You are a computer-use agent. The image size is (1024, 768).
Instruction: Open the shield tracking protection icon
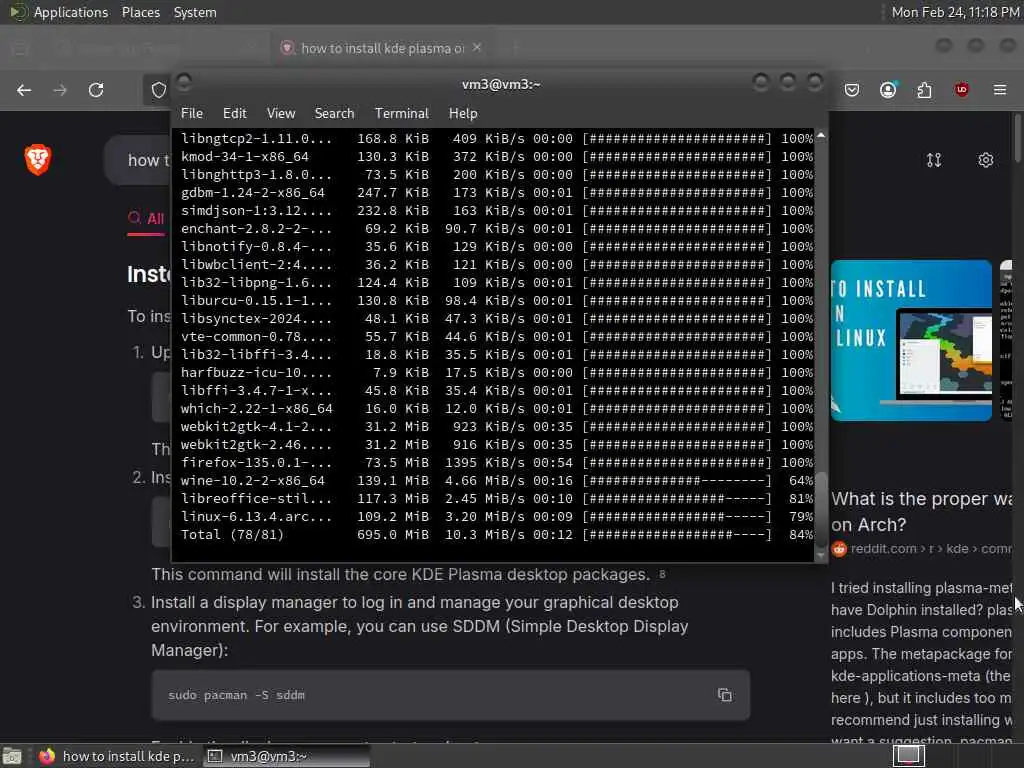click(x=159, y=90)
